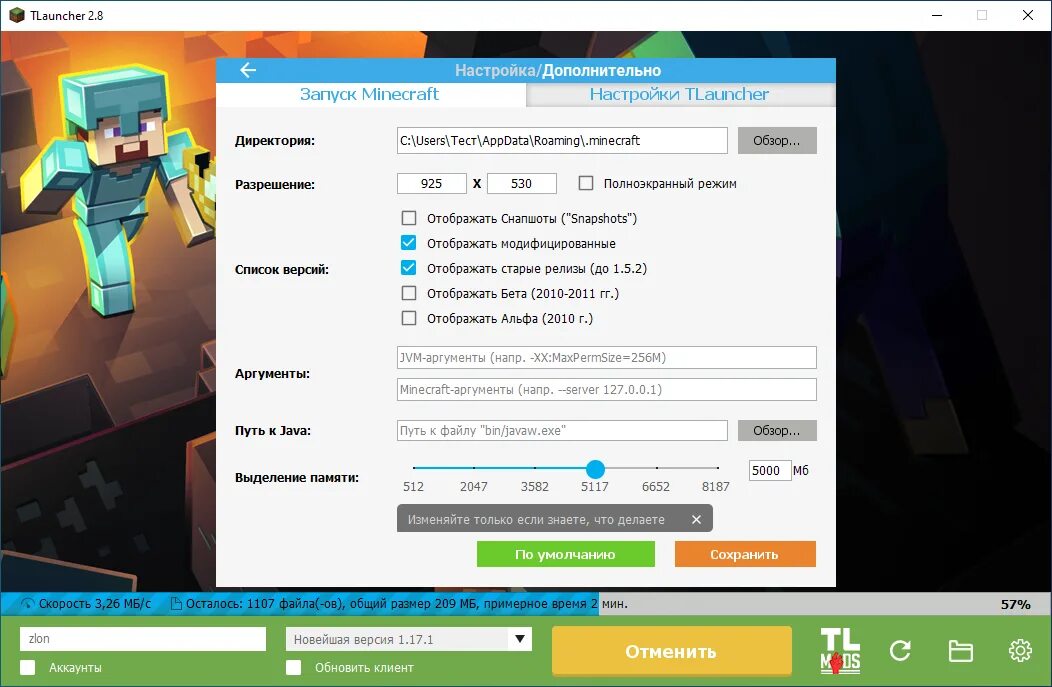
Task: Click the resolution height field 530
Action: [521, 183]
